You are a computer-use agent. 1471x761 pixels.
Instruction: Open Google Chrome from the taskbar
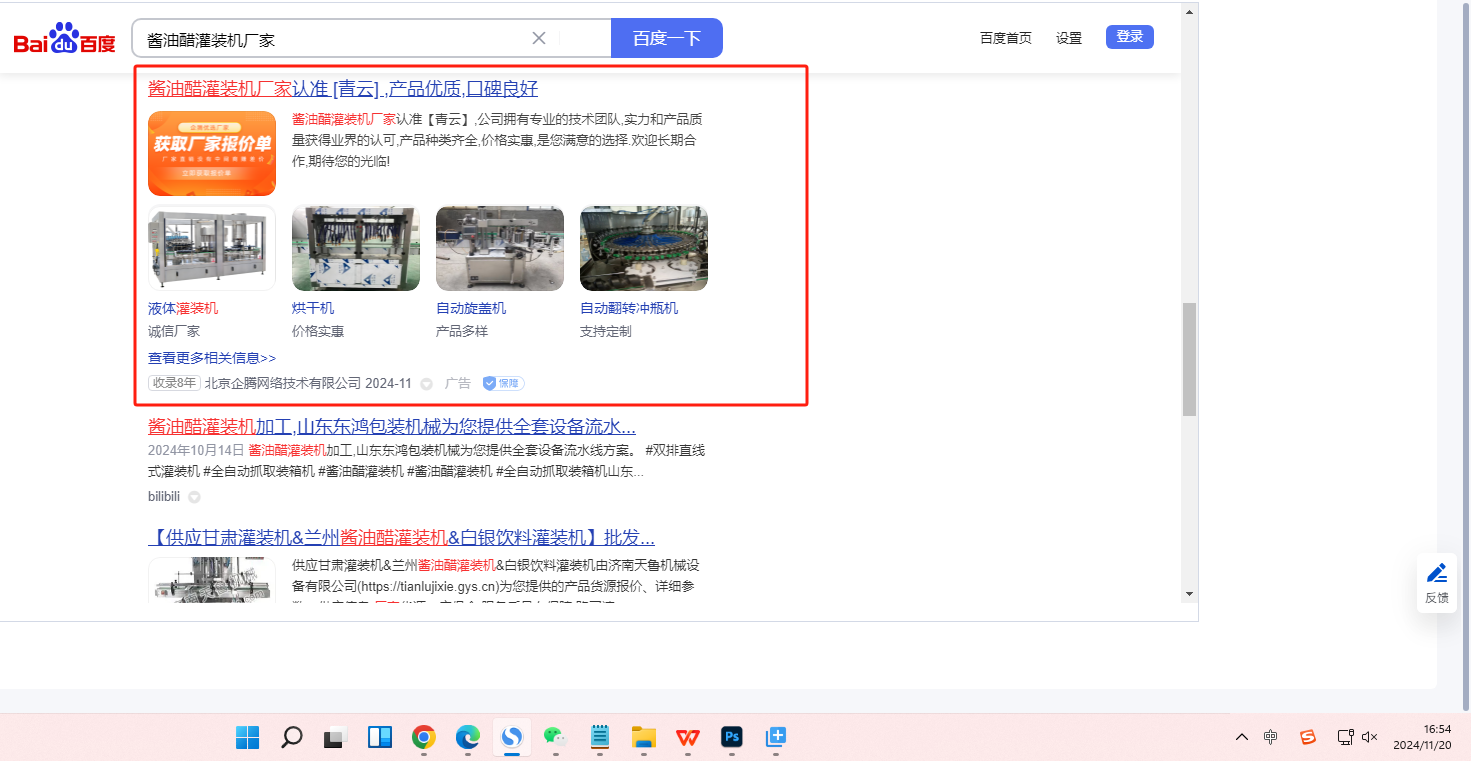pyautogui.click(x=424, y=738)
